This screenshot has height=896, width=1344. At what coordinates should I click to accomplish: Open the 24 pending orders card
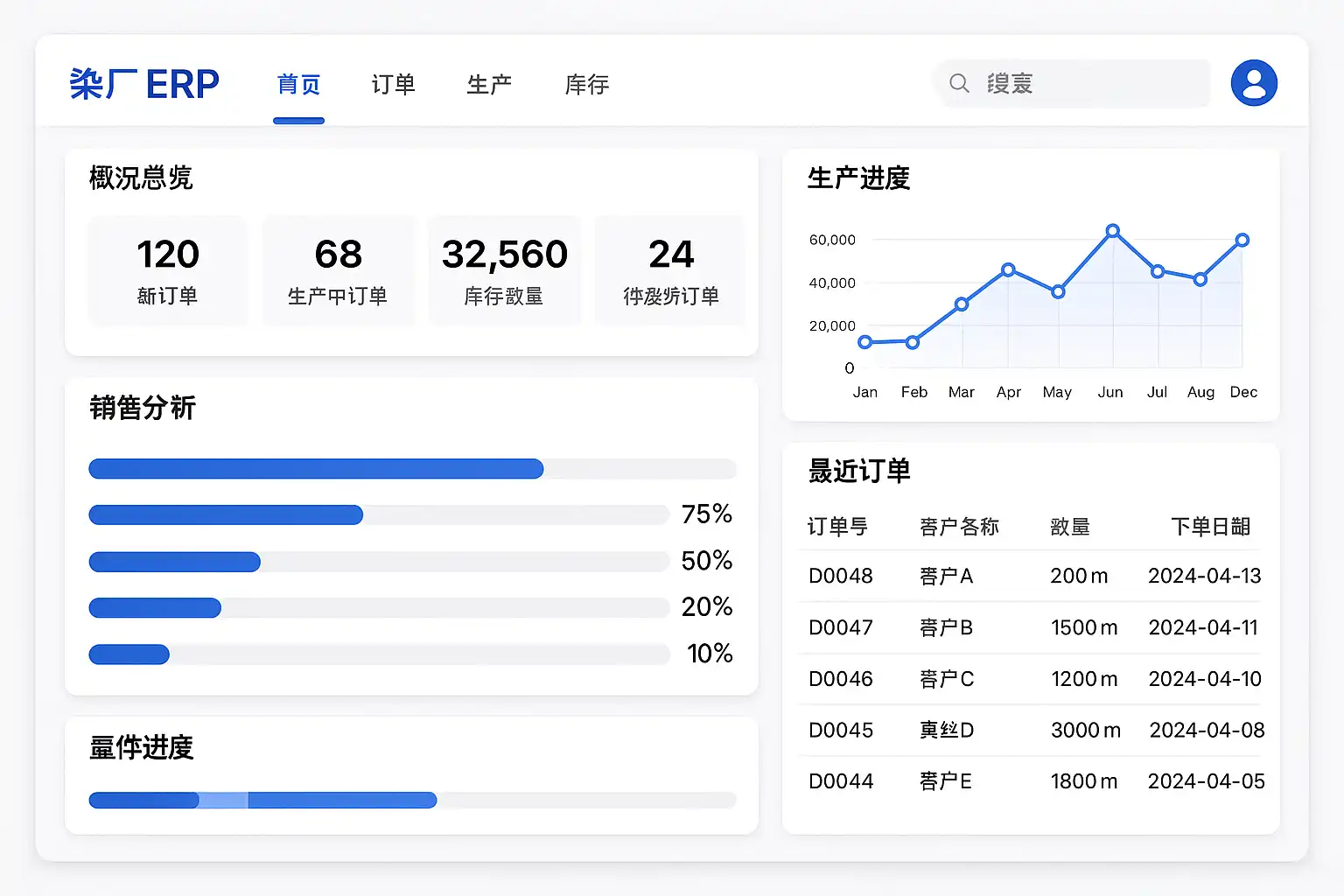(670, 270)
